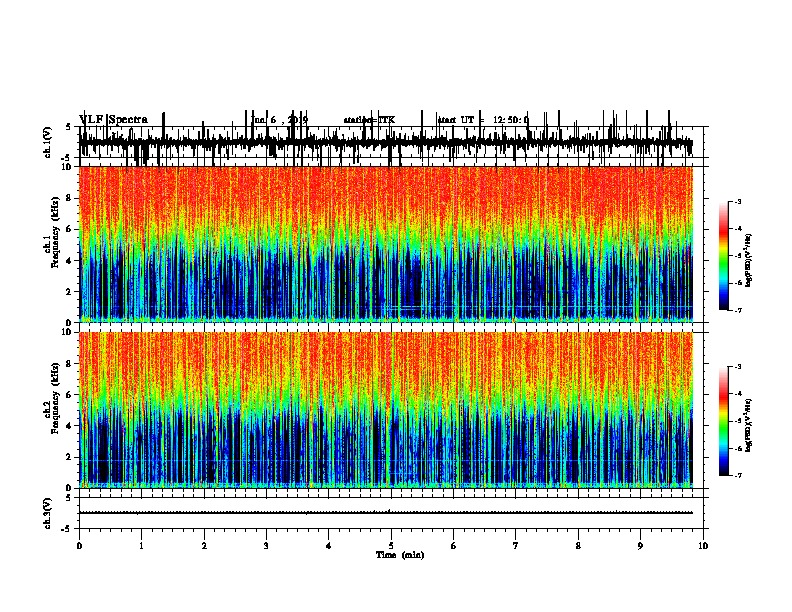
Task: Click the time axis tick label "1"
Action: click(x=141, y=546)
